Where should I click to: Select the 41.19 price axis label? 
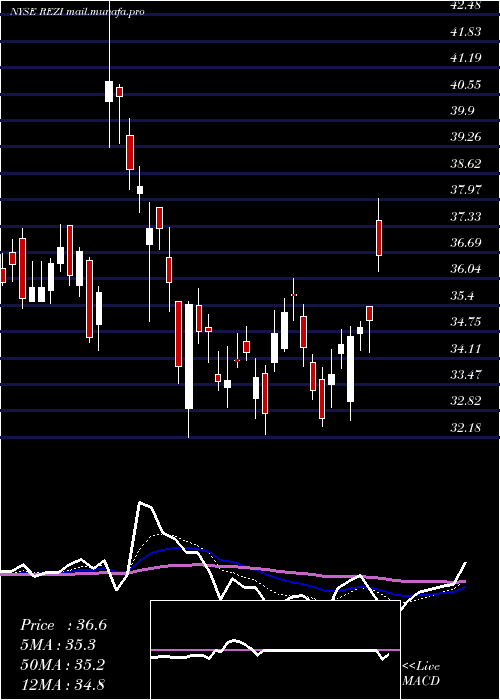(x=466, y=58)
